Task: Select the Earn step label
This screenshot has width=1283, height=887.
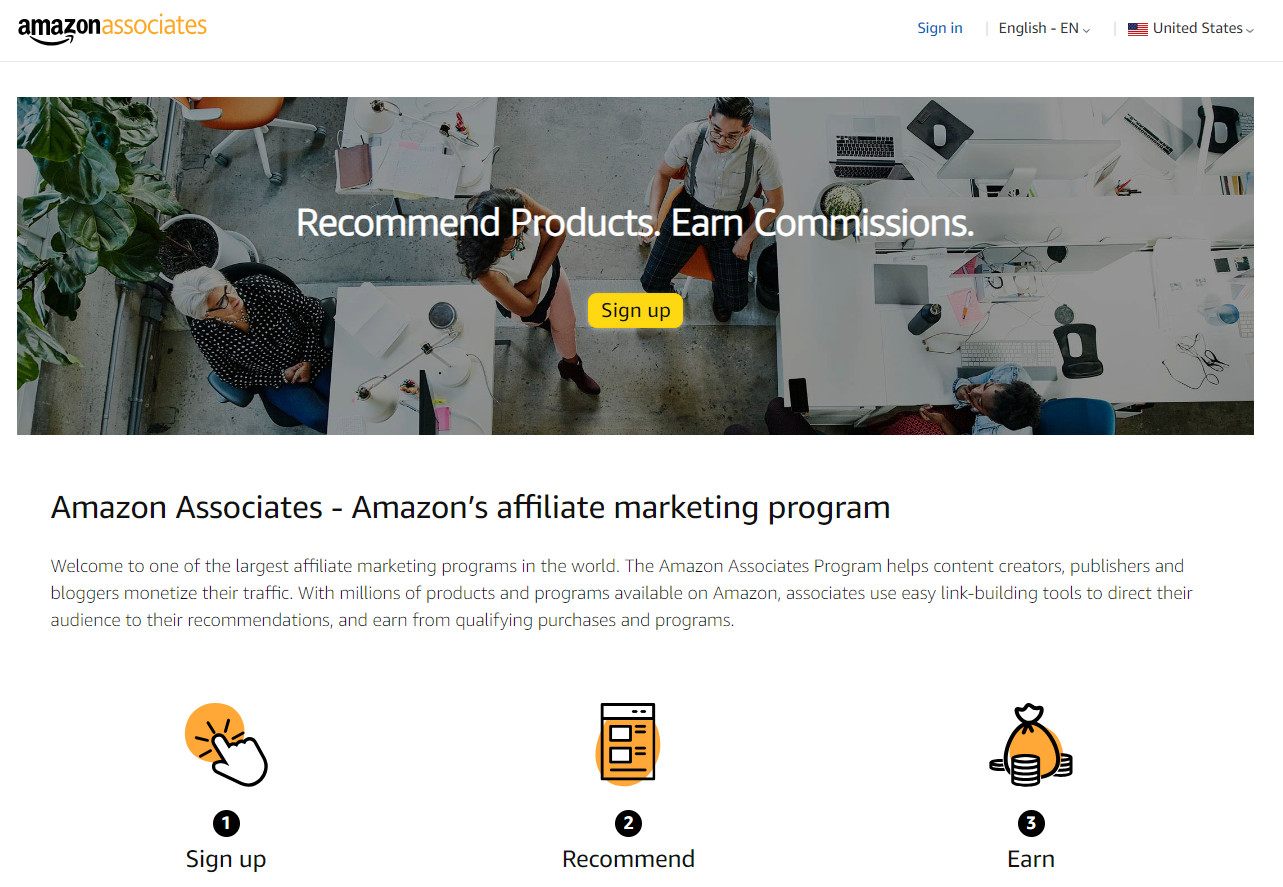Action: tap(1031, 859)
